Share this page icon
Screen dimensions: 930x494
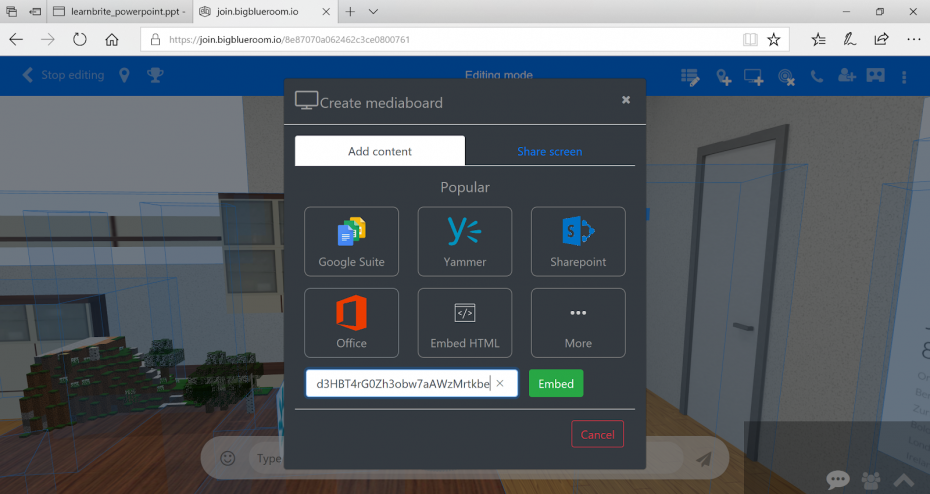coord(881,39)
